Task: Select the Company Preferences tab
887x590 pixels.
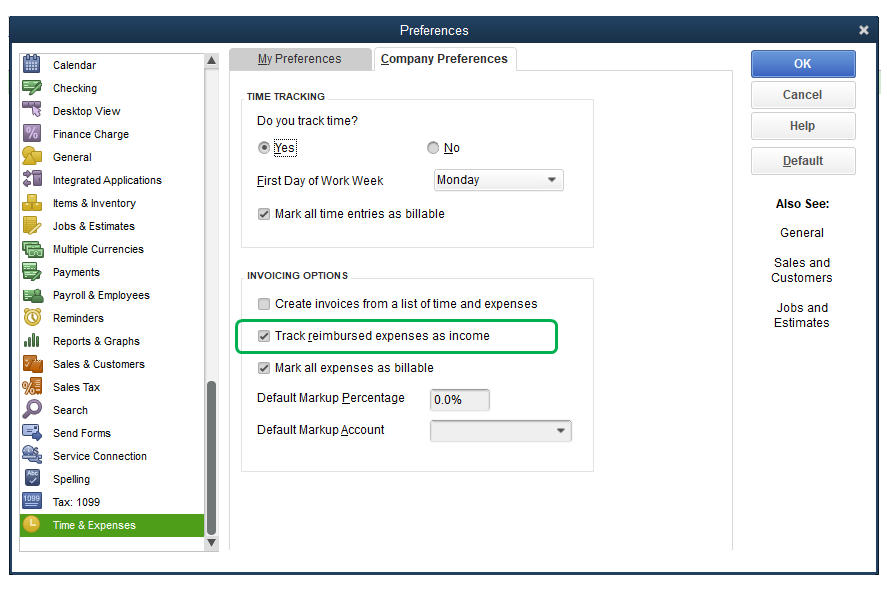Action: pos(444,59)
